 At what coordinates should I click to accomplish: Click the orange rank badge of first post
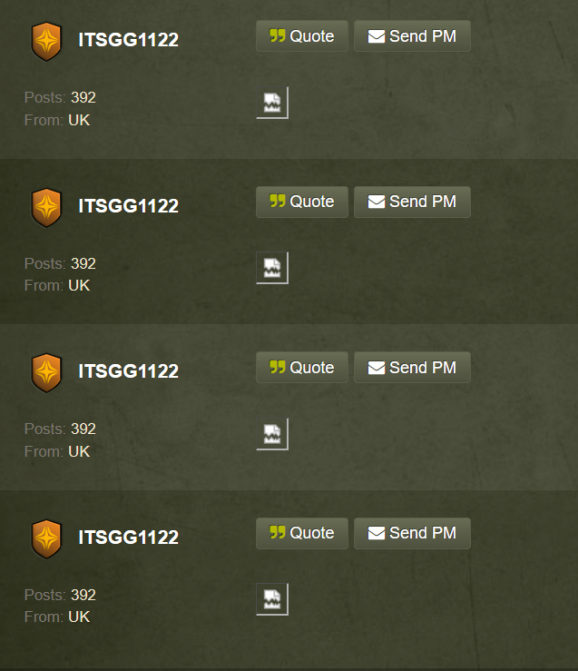coord(46,42)
